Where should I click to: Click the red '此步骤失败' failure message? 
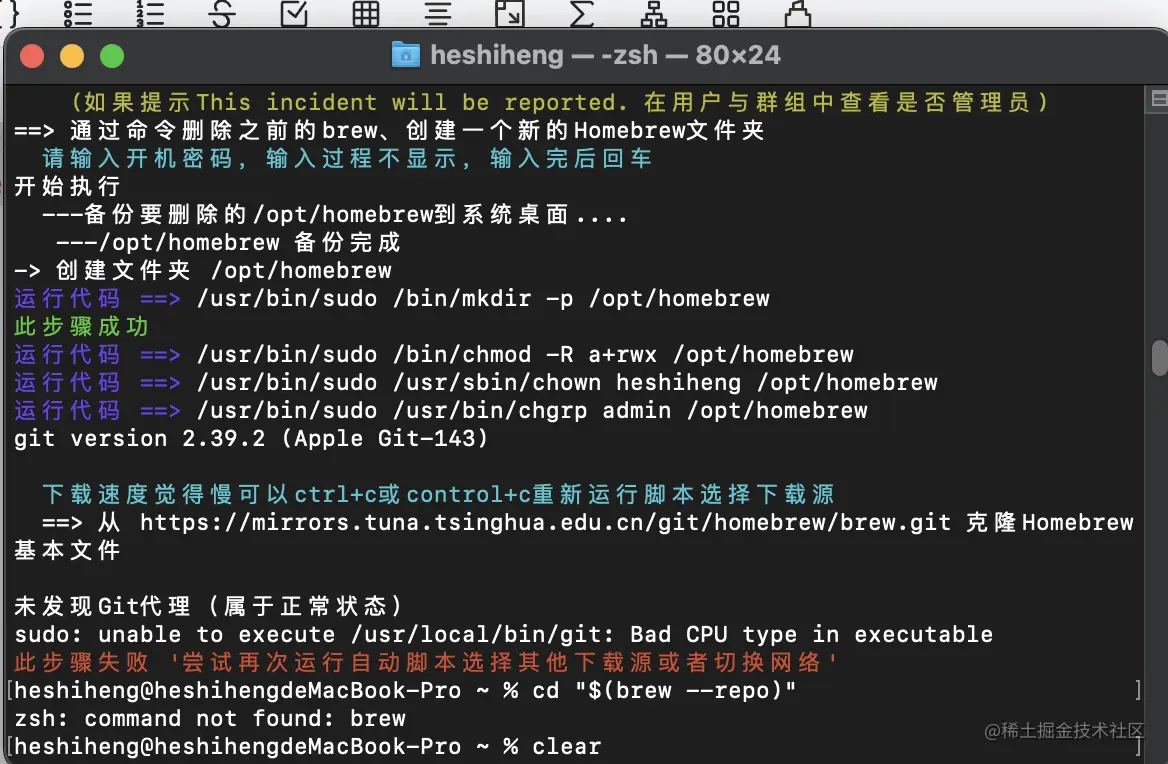coord(425,662)
